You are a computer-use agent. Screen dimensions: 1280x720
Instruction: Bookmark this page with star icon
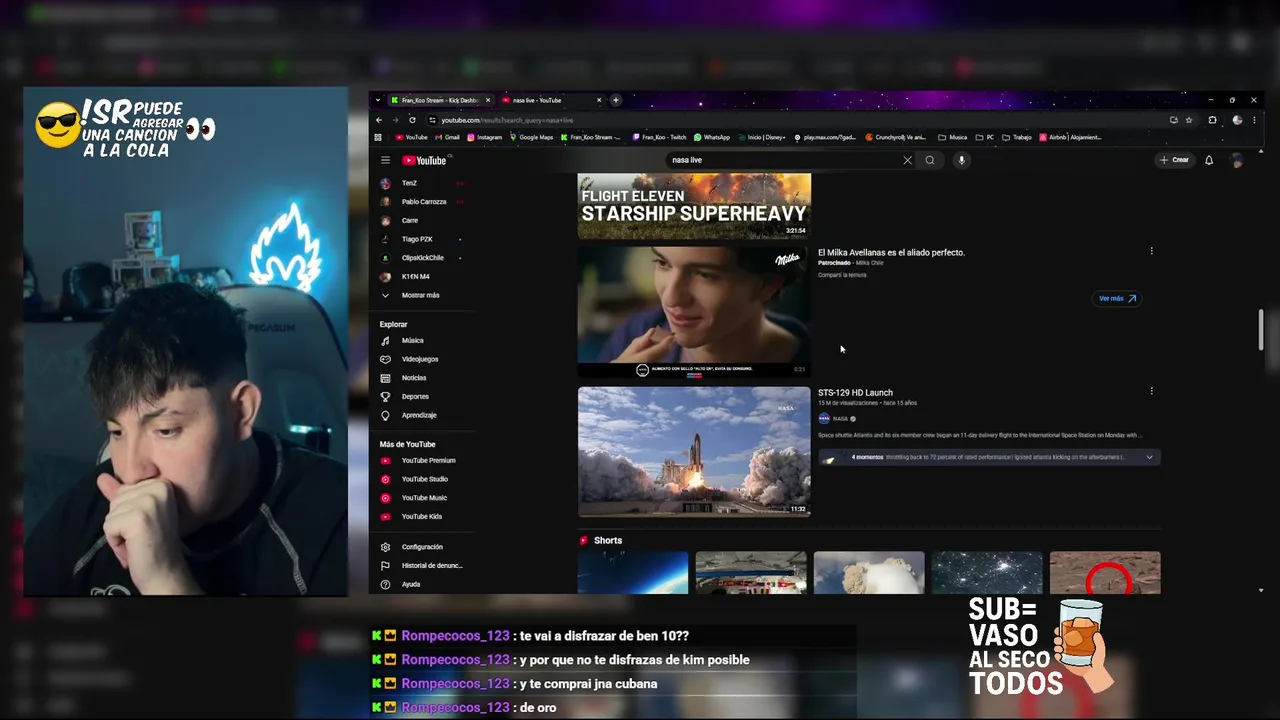click(x=1189, y=120)
